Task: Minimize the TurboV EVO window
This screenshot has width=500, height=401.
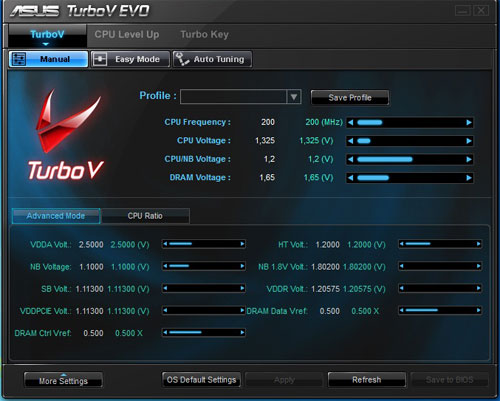Action: click(463, 11)
